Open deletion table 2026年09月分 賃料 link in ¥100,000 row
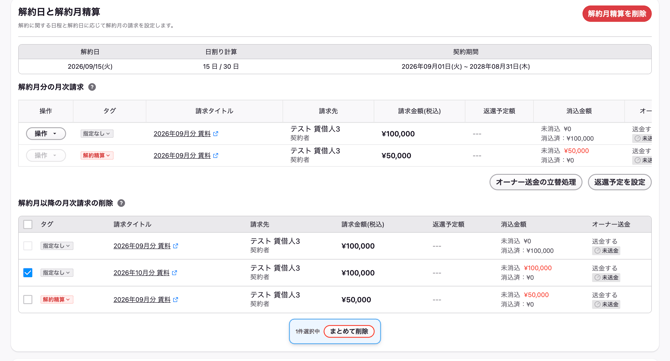Image resolution: width=670 pixels, height=361 pixels. click(142, 246)
